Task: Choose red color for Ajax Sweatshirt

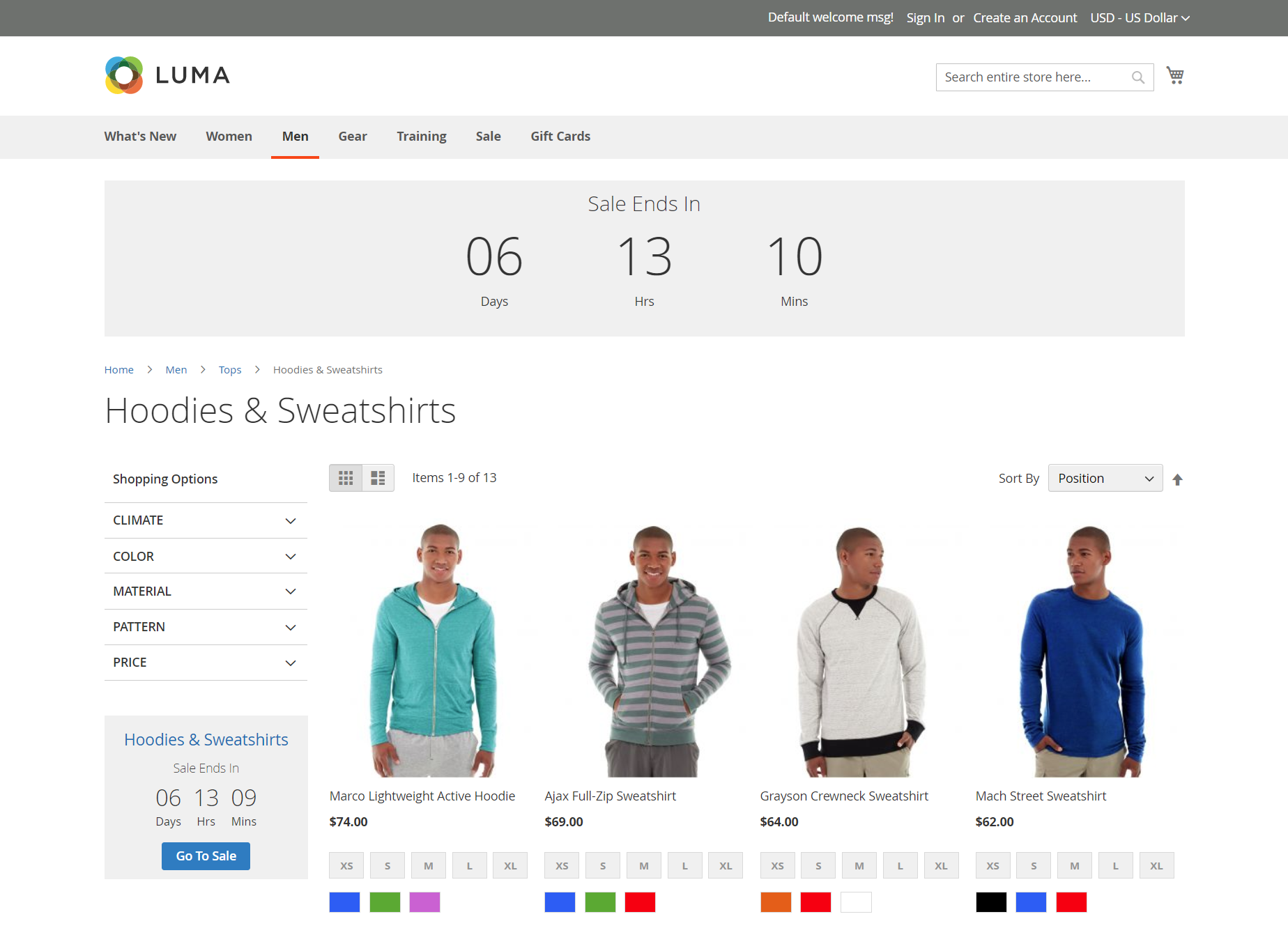Action: [x=641, y=902]
